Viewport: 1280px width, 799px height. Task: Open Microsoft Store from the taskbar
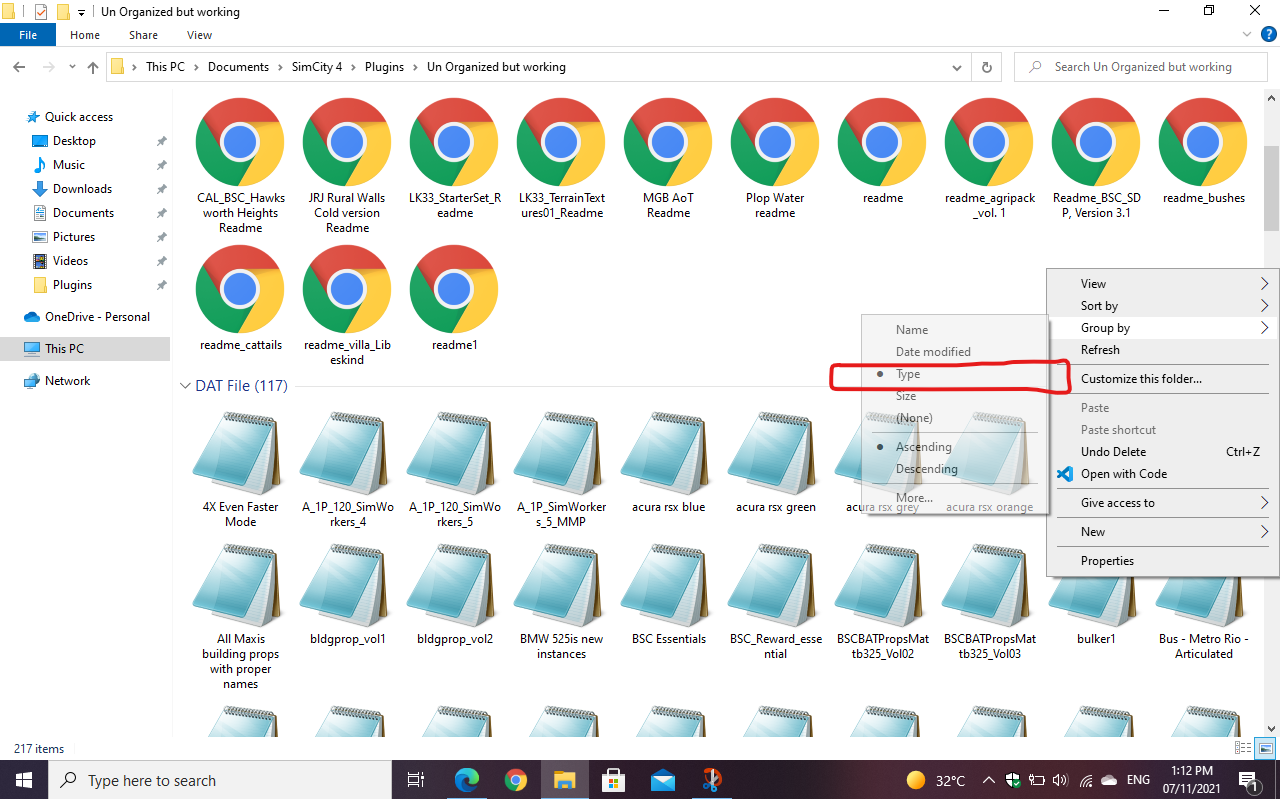(x=614, y=780)
